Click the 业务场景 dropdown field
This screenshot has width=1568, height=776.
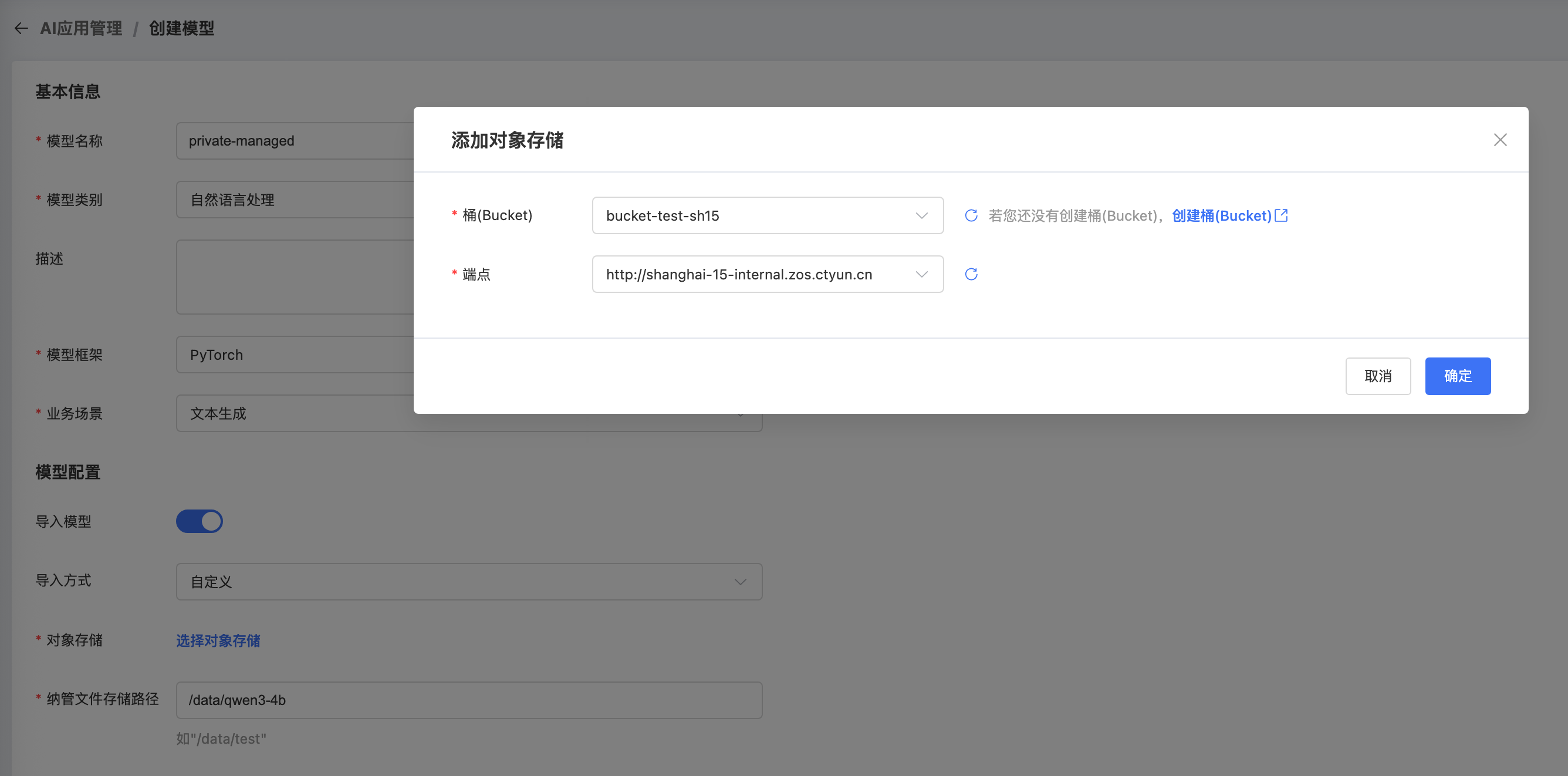coord(292,414)
